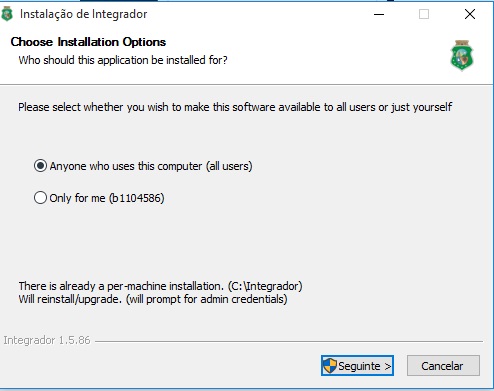494x391 pixels.
Task: Cancel installation with the Cancelar button
Action: pyautogui.click(x=443, y=366)
